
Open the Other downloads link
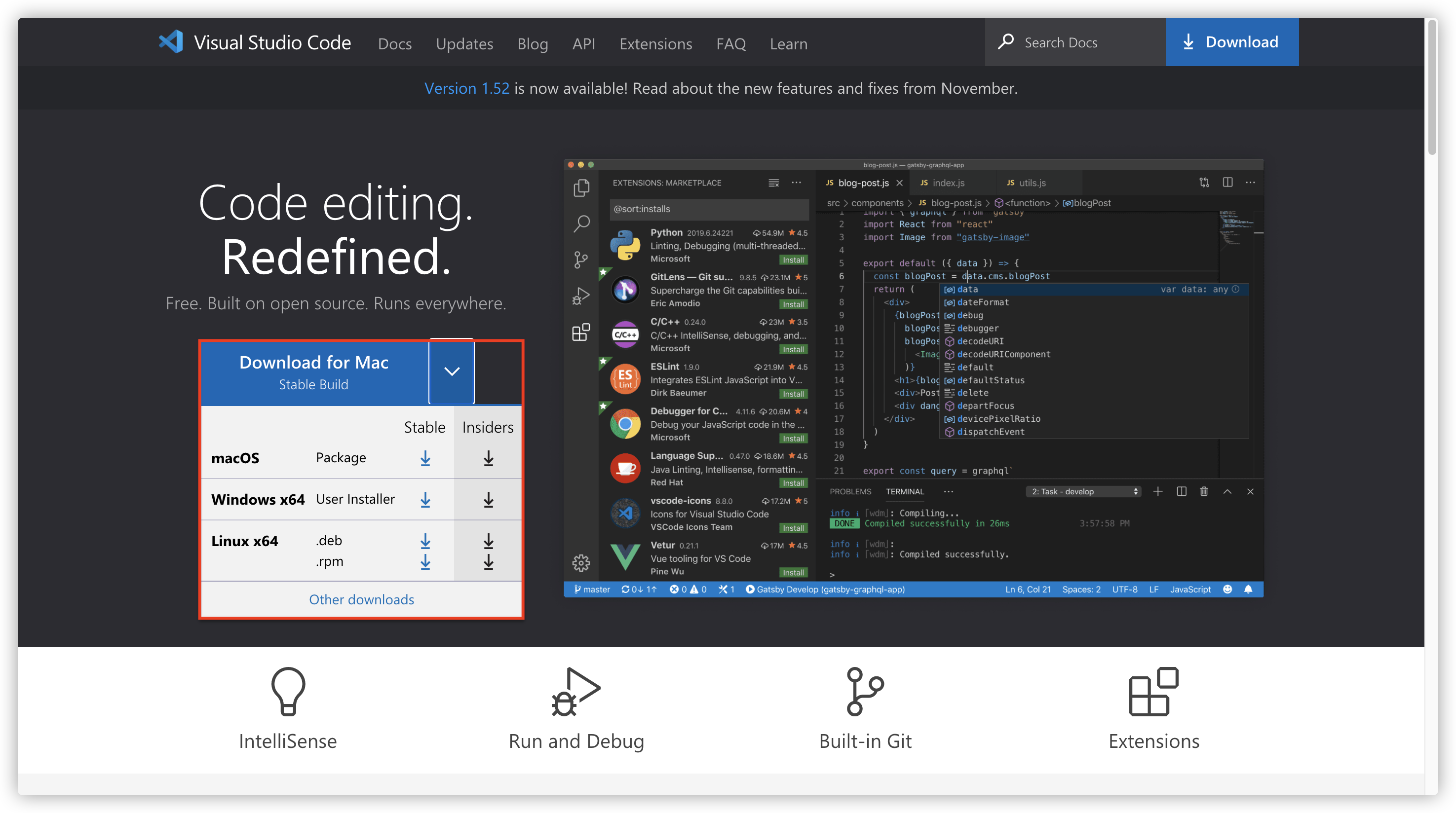pos(361,599)
